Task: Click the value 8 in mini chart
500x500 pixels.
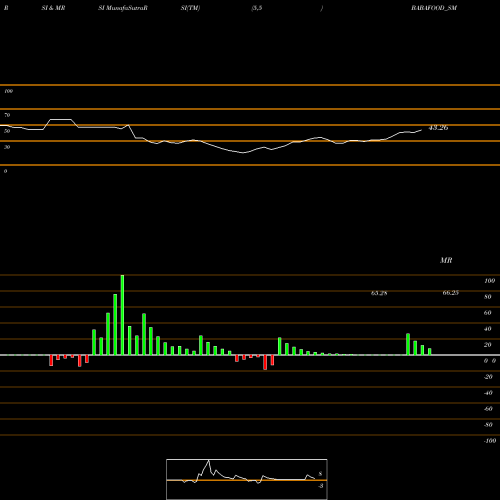Action: pos(320,474)
